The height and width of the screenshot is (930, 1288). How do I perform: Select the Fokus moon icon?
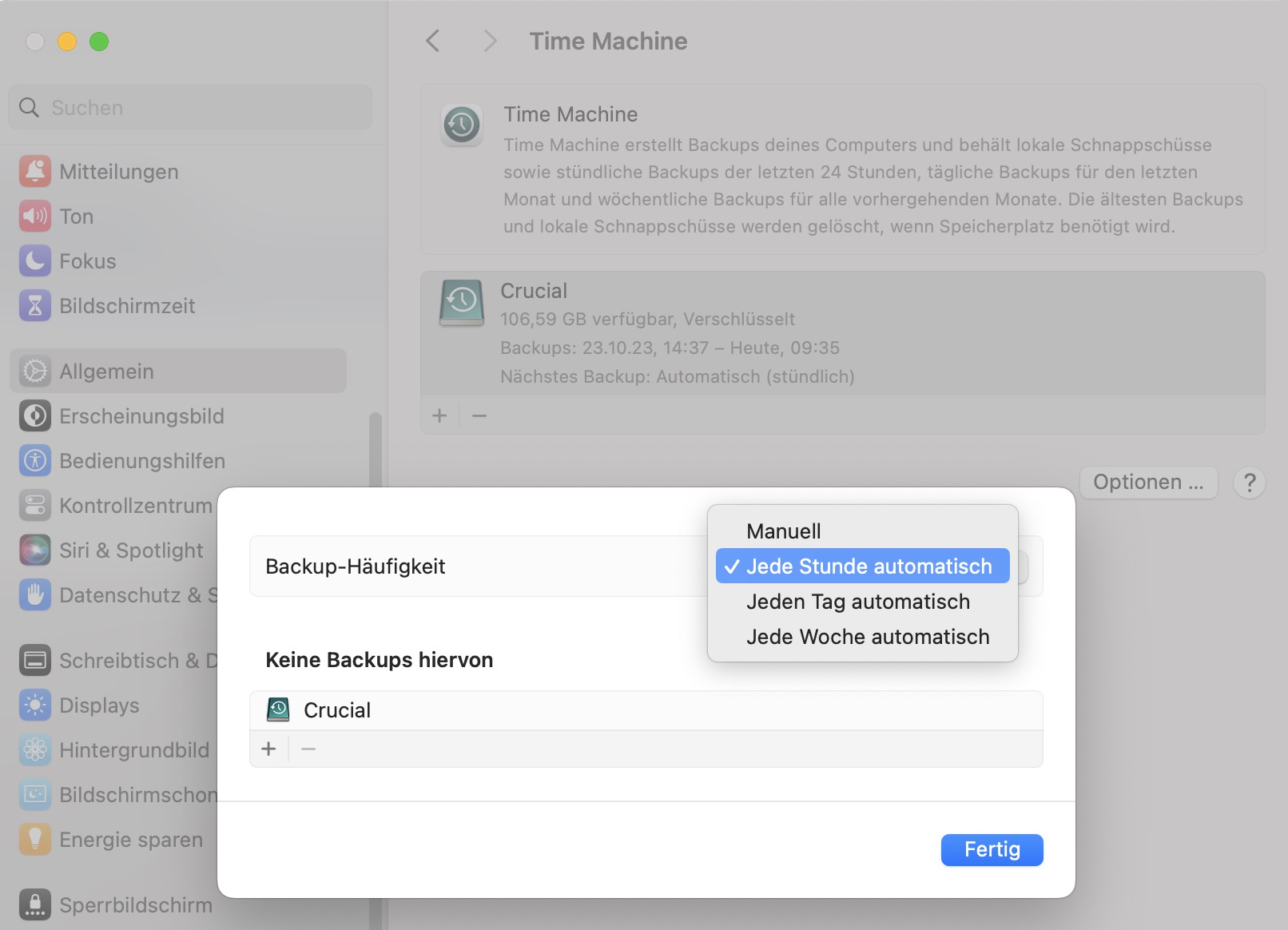coord(35,261)
